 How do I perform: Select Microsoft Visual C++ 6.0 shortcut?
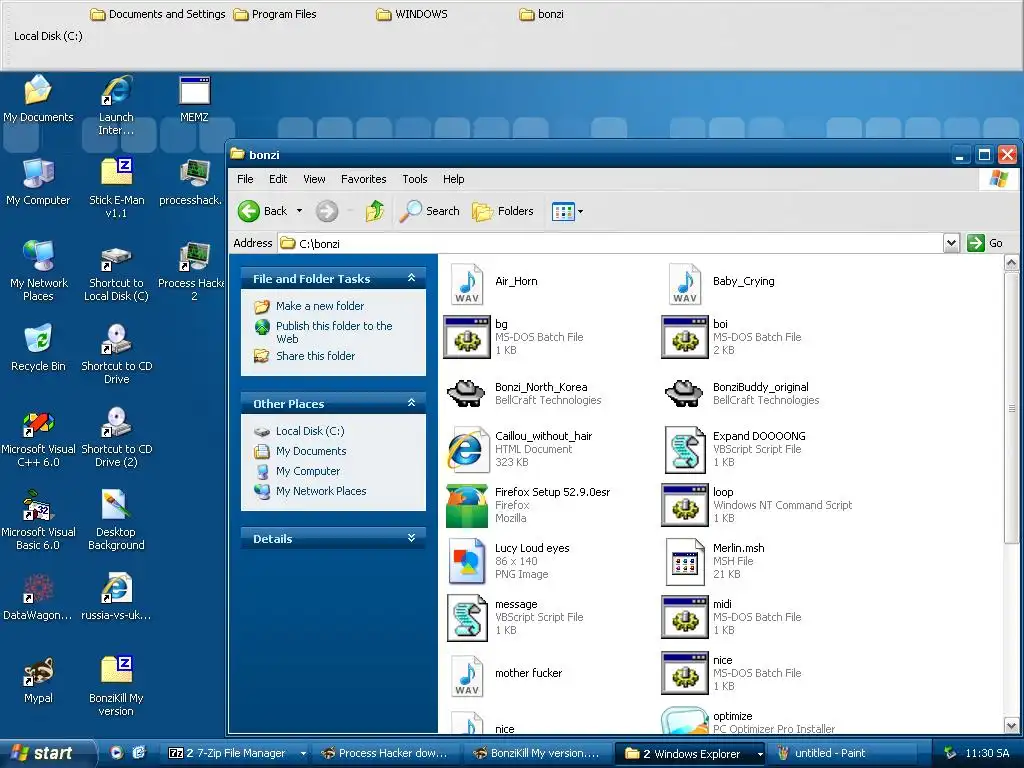[38, 440]
